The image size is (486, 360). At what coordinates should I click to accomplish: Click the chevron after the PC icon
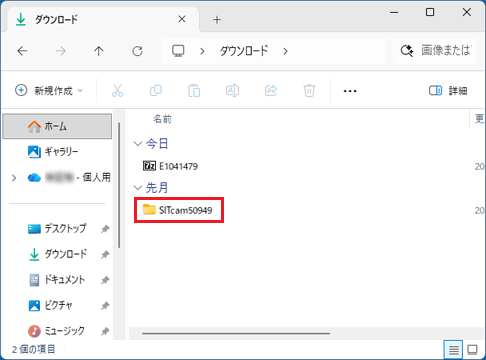[x=202, y=51]
